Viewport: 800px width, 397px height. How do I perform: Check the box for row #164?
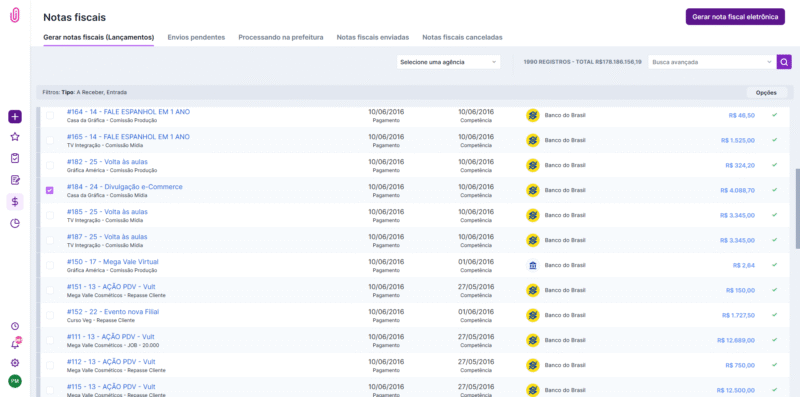click(49, 115)
